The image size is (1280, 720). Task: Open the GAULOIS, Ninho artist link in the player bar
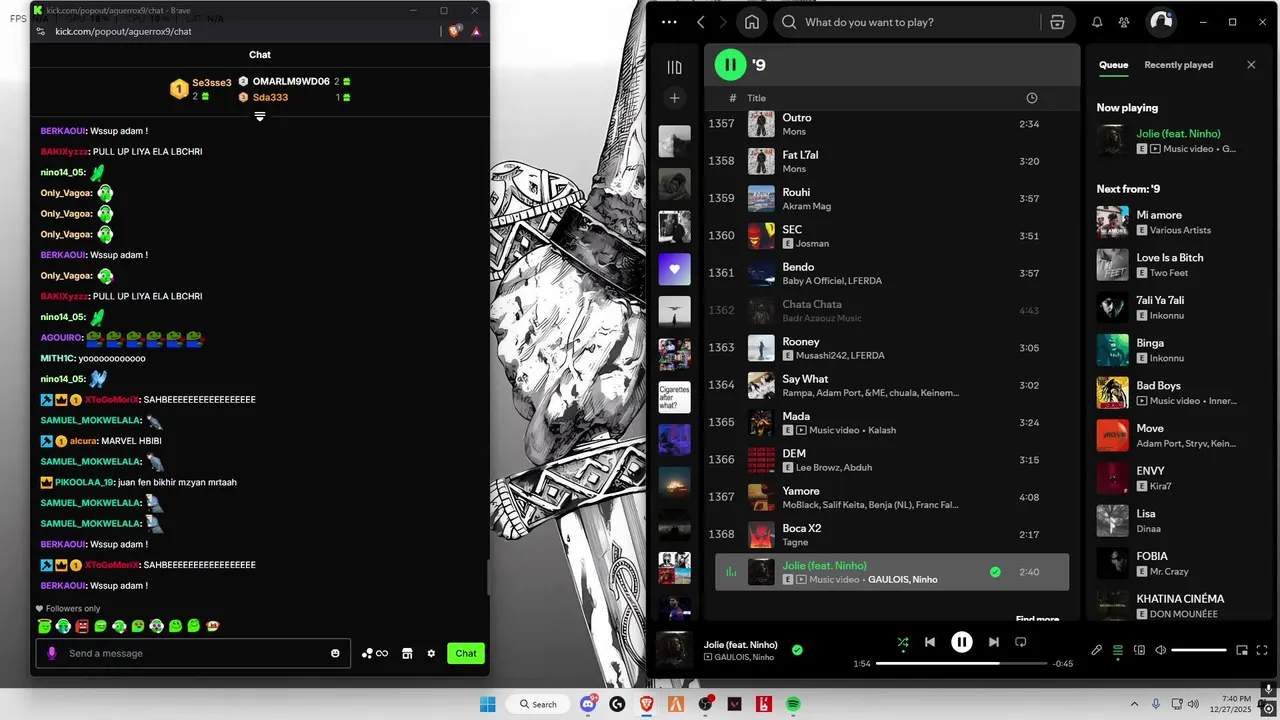(744, 657)
